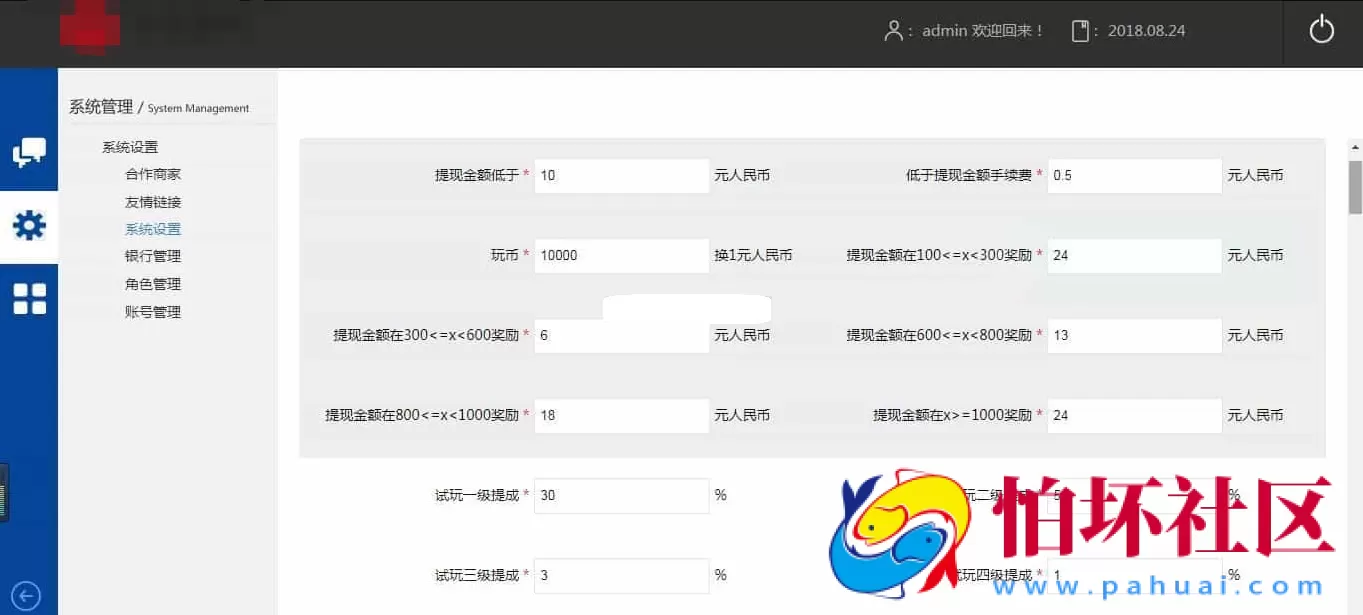Click the calendar icon beside 2018.08.24
This screenshot has height=615, width=1363.
(x=1080, y=30)
